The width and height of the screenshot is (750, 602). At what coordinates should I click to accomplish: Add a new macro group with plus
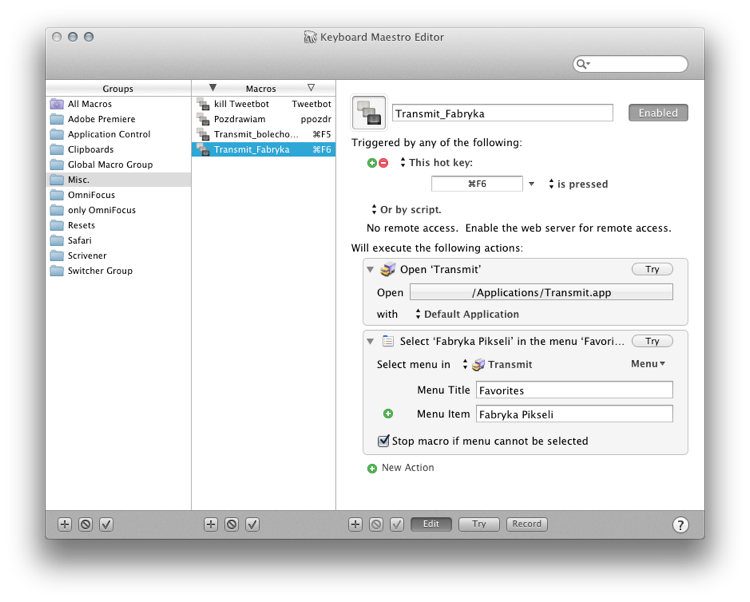point(65,525)
